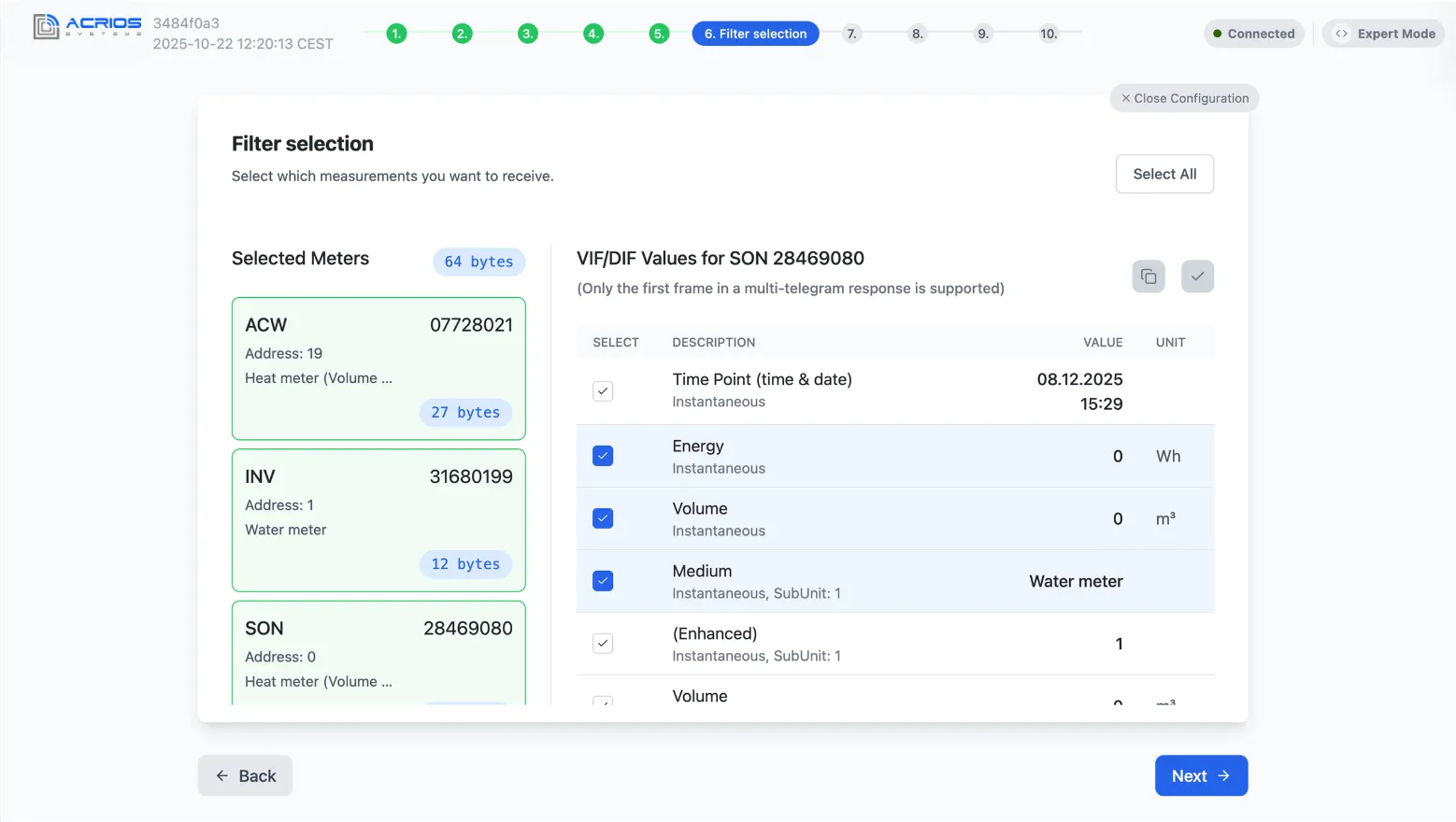Click the check-all values icon button
Viewport: 1456px width, 822px height.
pos(1197,276)
